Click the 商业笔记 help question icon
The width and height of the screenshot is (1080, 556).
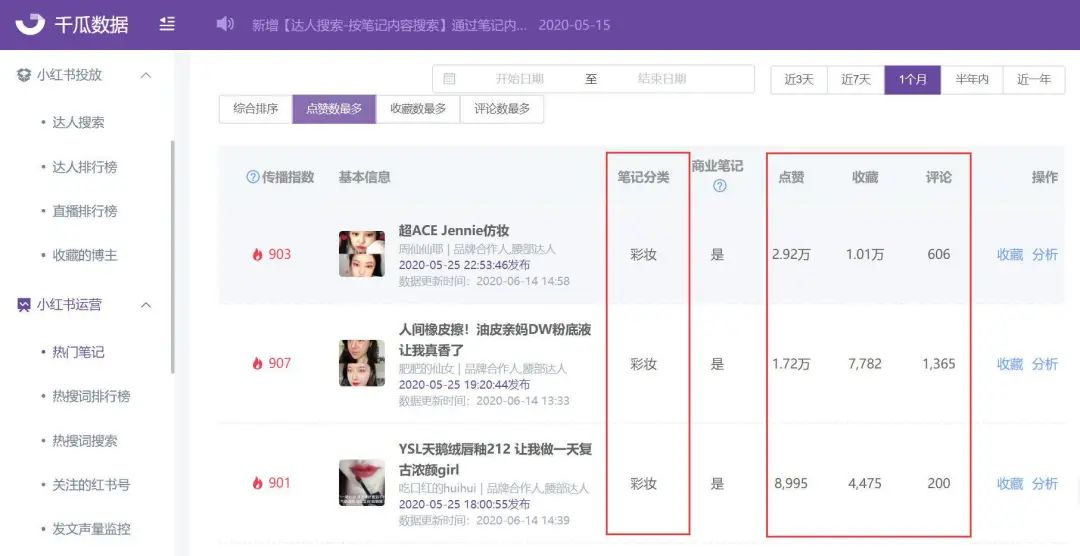pyautogui.click(x=720, y=185)
